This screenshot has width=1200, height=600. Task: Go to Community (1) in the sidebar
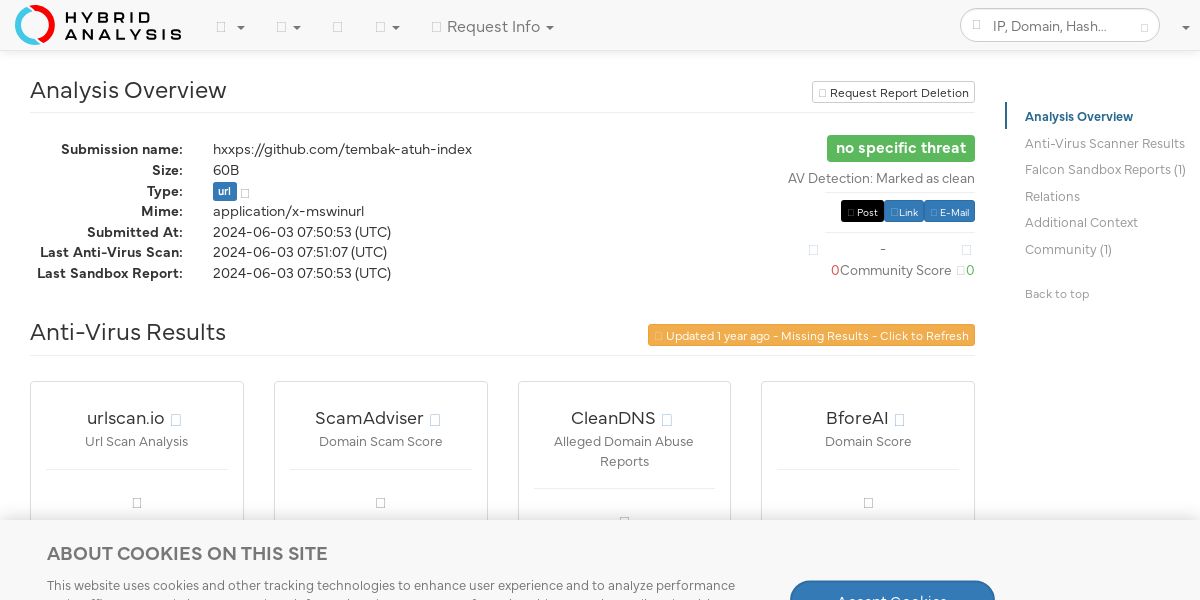pyautogui.click(x=1068, y=250)
